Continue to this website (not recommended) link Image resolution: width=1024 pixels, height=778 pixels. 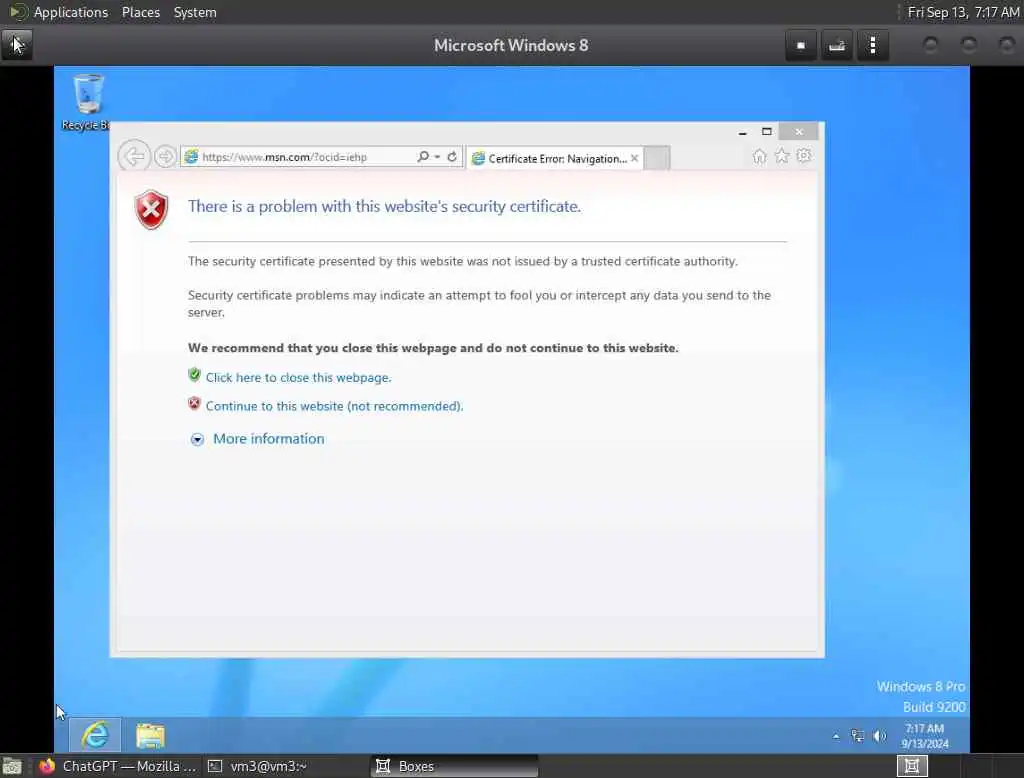point(334,406)
